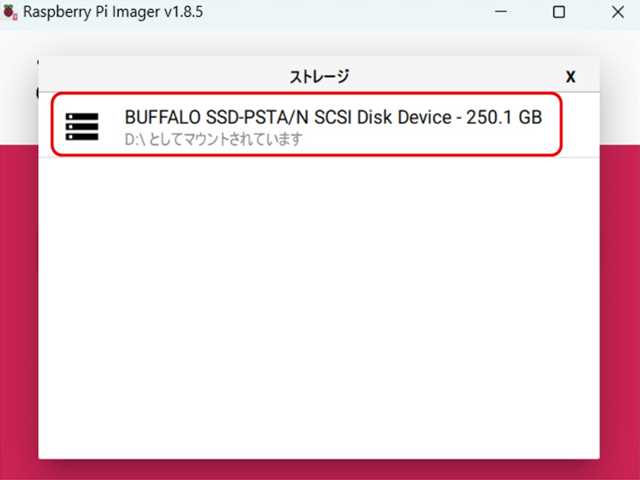Maximize the Raspberry Pi Imager window
This screenshot has height=480, width=640.
(x=559, y=12)
